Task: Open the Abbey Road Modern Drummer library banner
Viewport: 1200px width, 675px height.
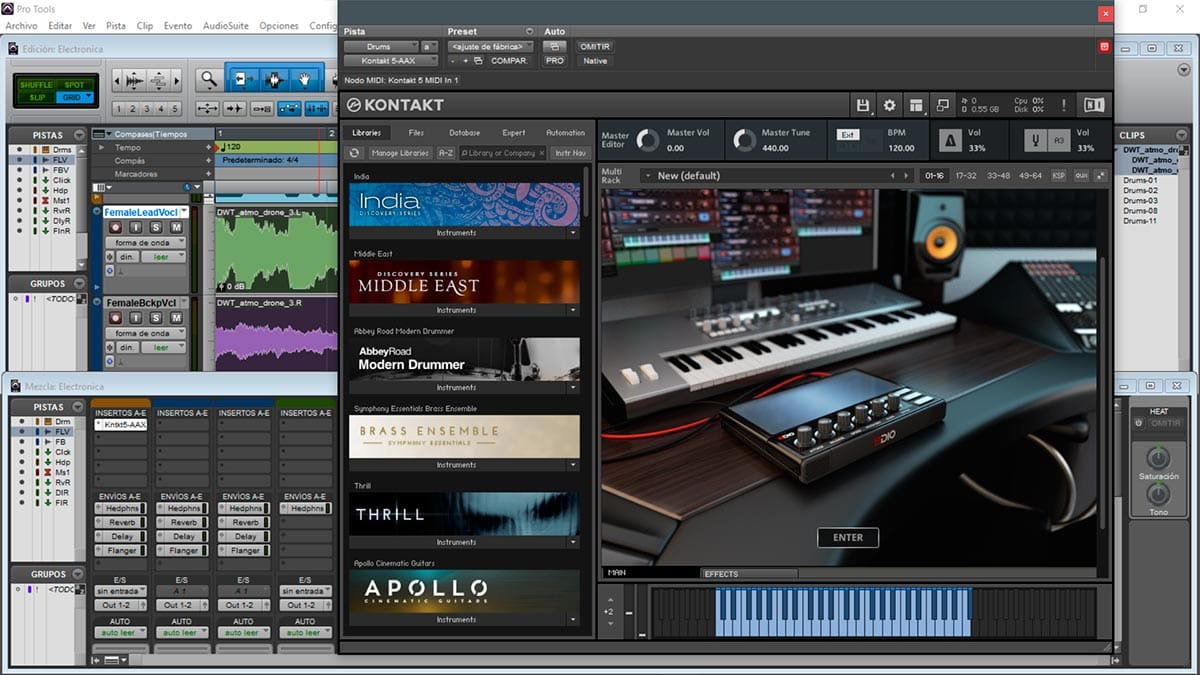Action: click(x=464, y=359)
